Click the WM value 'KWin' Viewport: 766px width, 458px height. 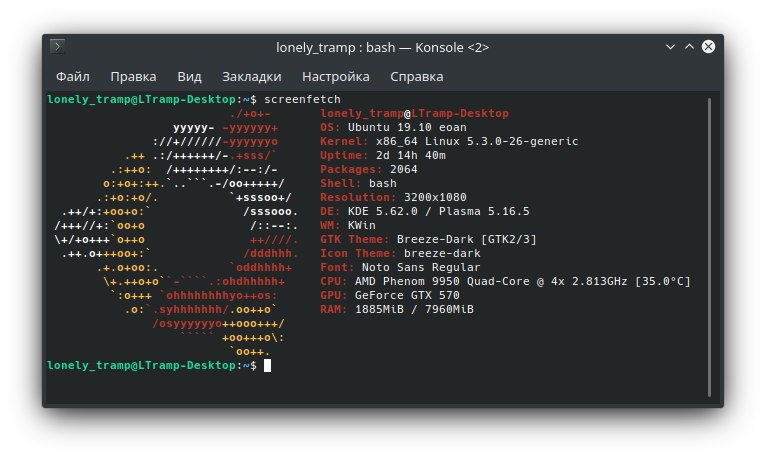click(362, 226)
